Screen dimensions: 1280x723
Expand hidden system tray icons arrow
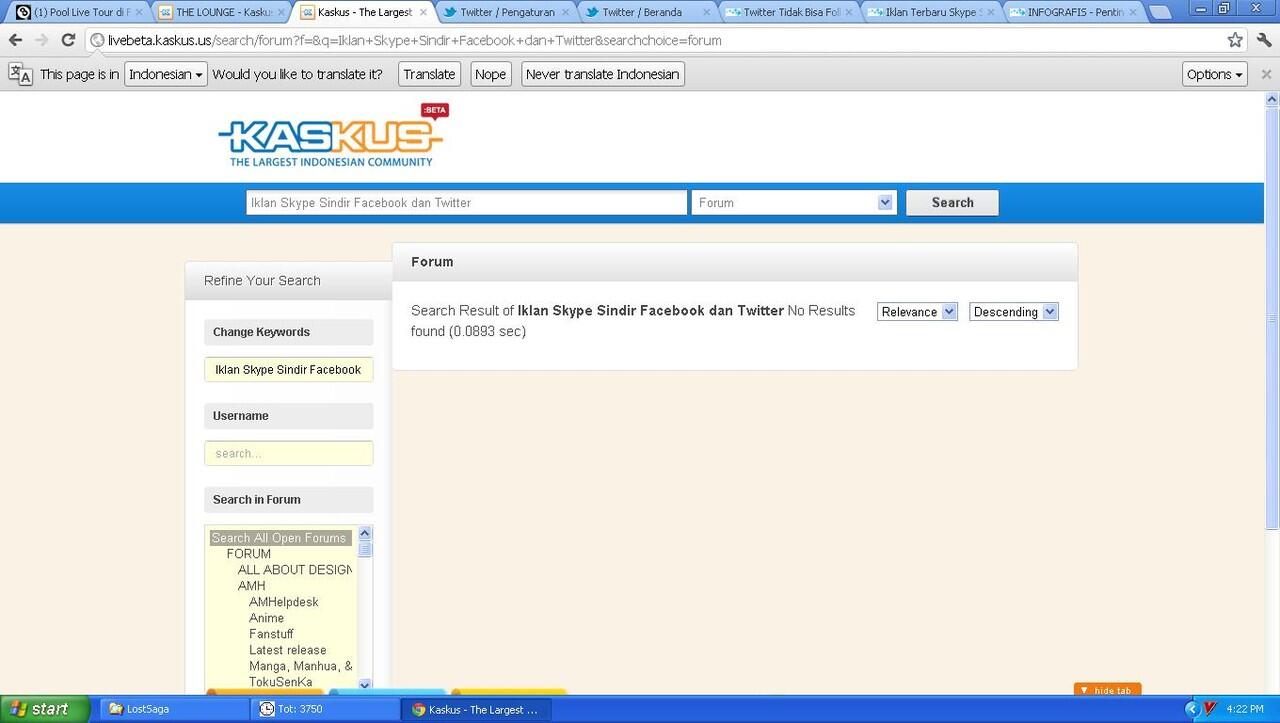1191,709
